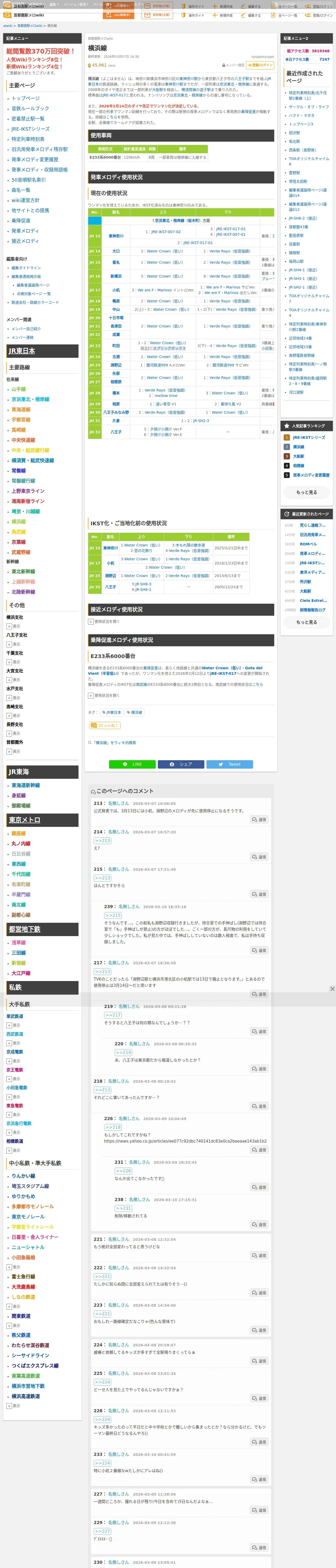
Task: Reply to comment 213 about 公式発表
Action: pyautogui.click(x=259, y=819)
